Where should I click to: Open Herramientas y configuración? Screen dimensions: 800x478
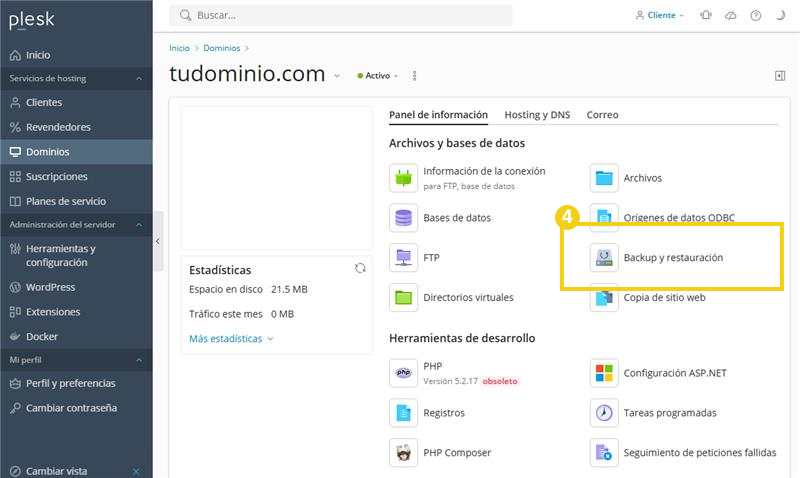tap(77, 256)
